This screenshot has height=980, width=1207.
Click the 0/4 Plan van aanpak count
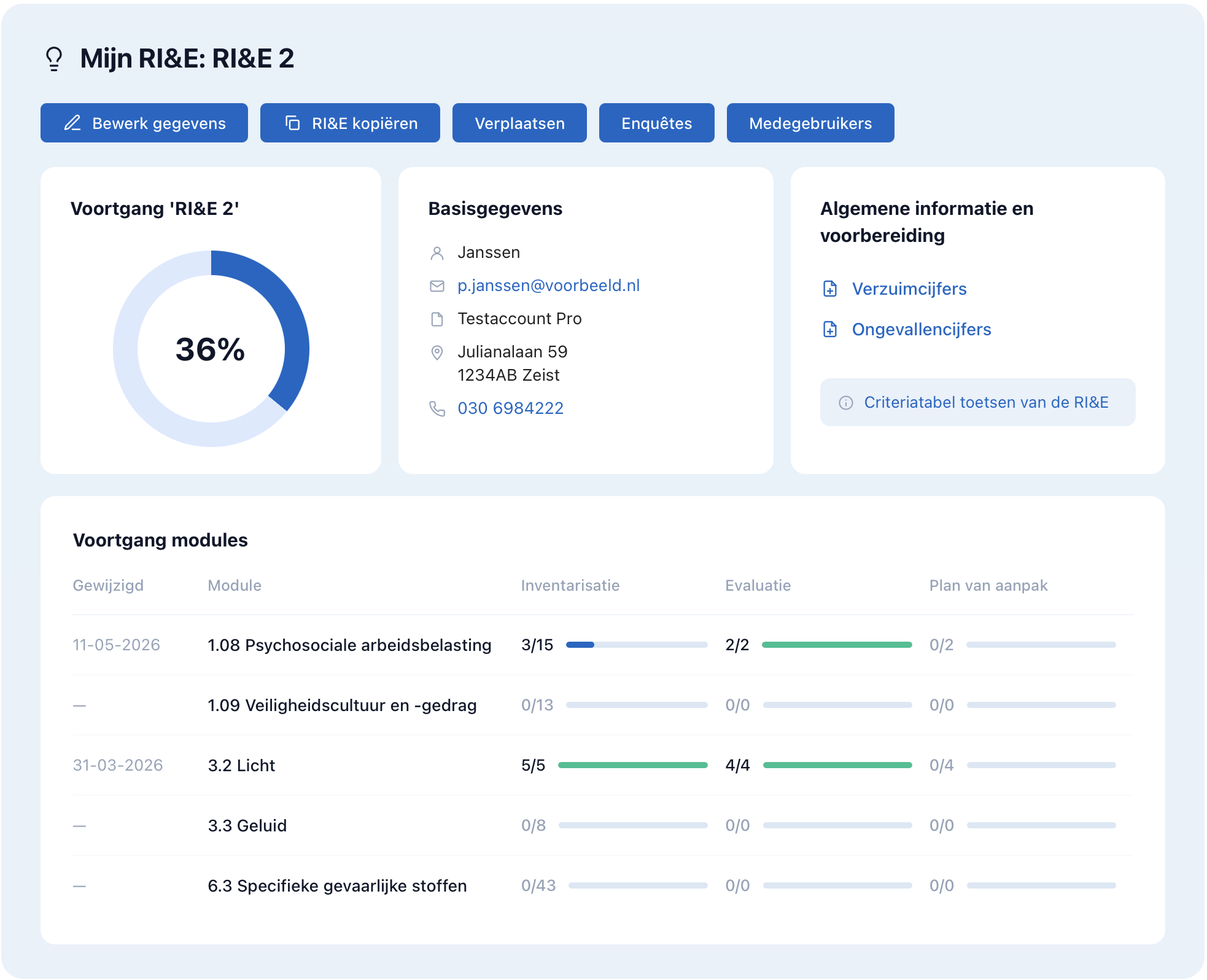(x=942, y=765)
